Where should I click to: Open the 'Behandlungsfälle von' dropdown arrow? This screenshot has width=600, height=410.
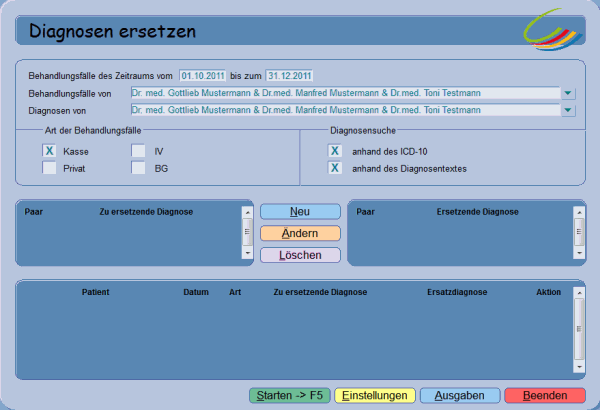(x=568, y=93)
